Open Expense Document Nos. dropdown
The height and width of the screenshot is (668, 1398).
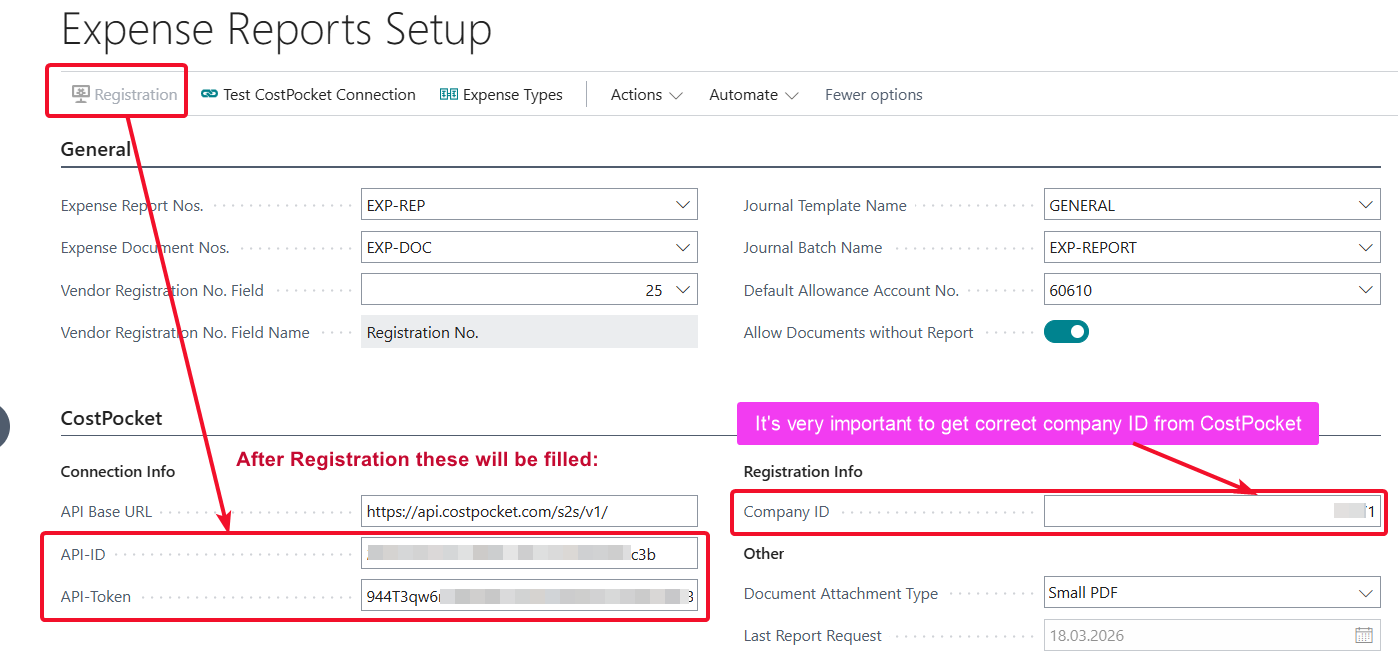pos(684,247)
